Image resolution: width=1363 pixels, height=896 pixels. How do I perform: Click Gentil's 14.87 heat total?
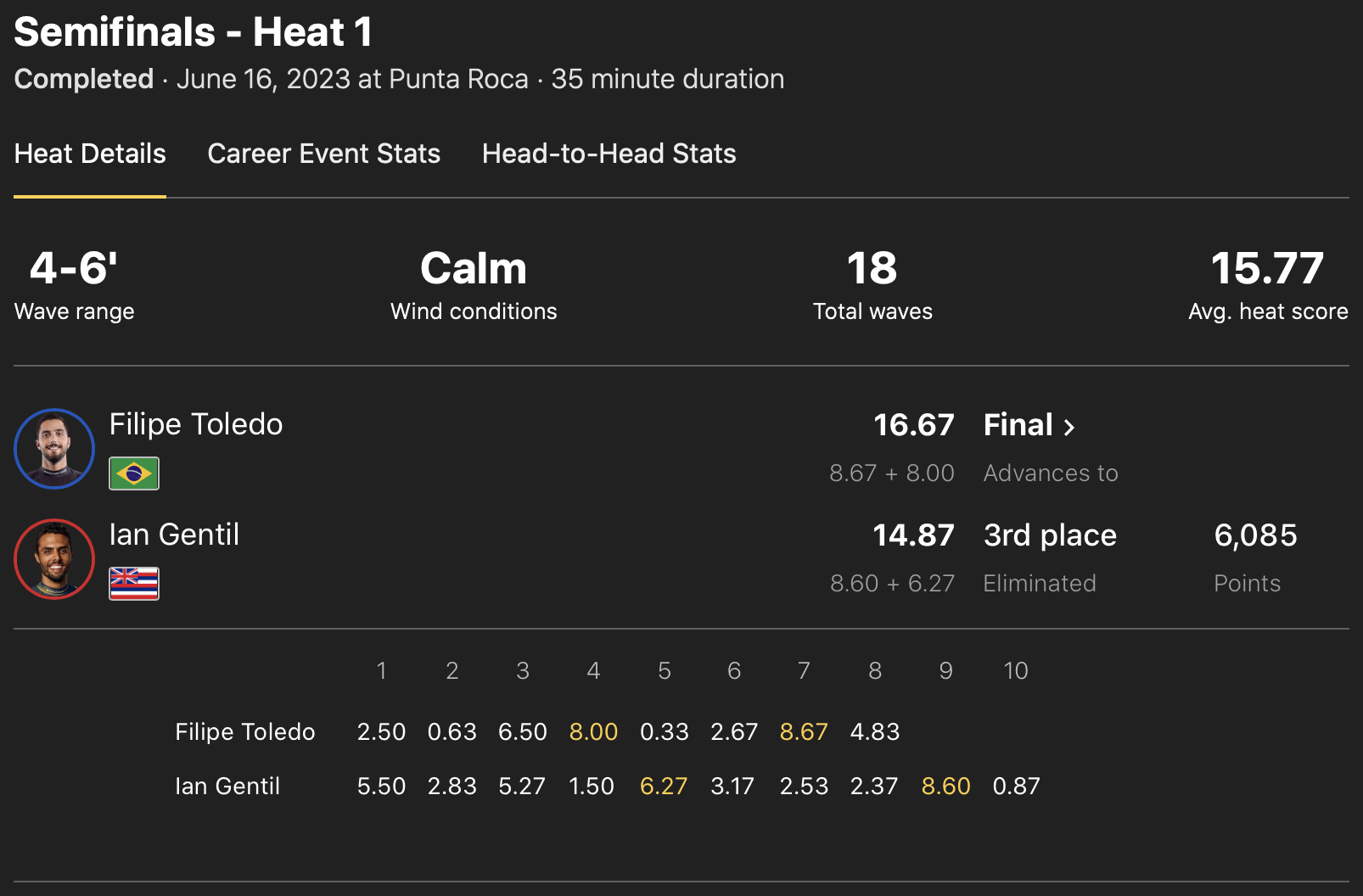(913, 535)
